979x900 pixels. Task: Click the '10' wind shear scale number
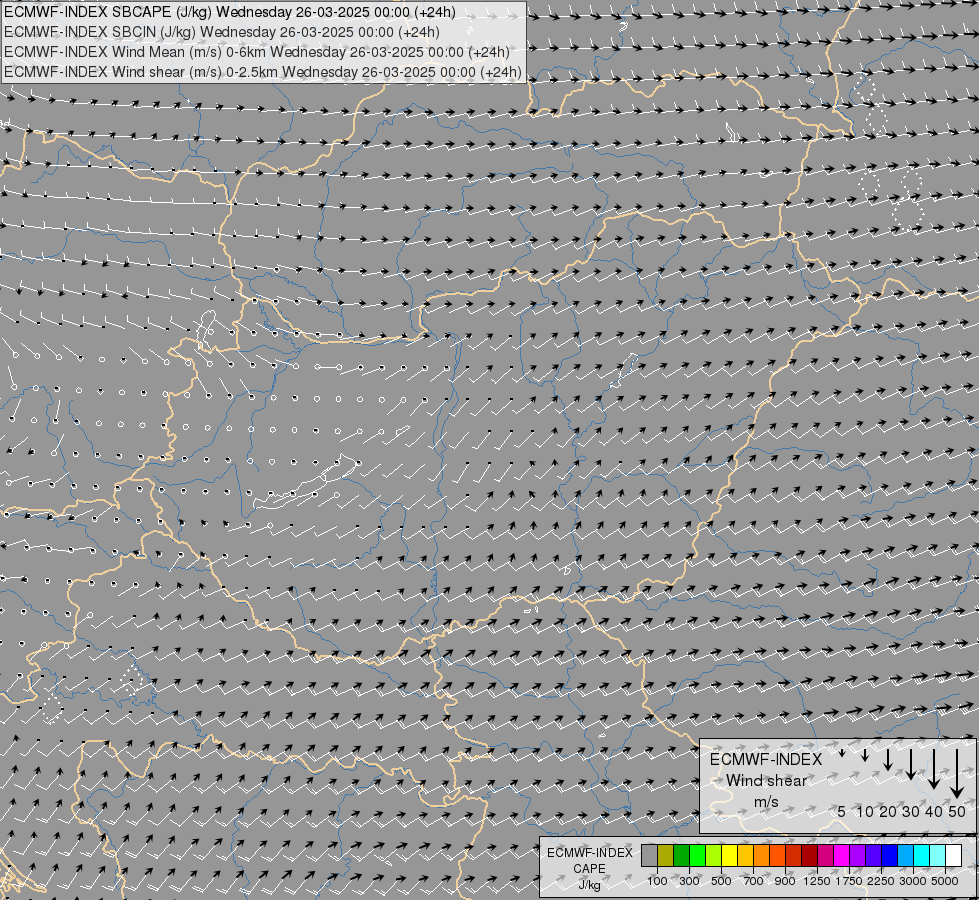[x=865, y=811]
